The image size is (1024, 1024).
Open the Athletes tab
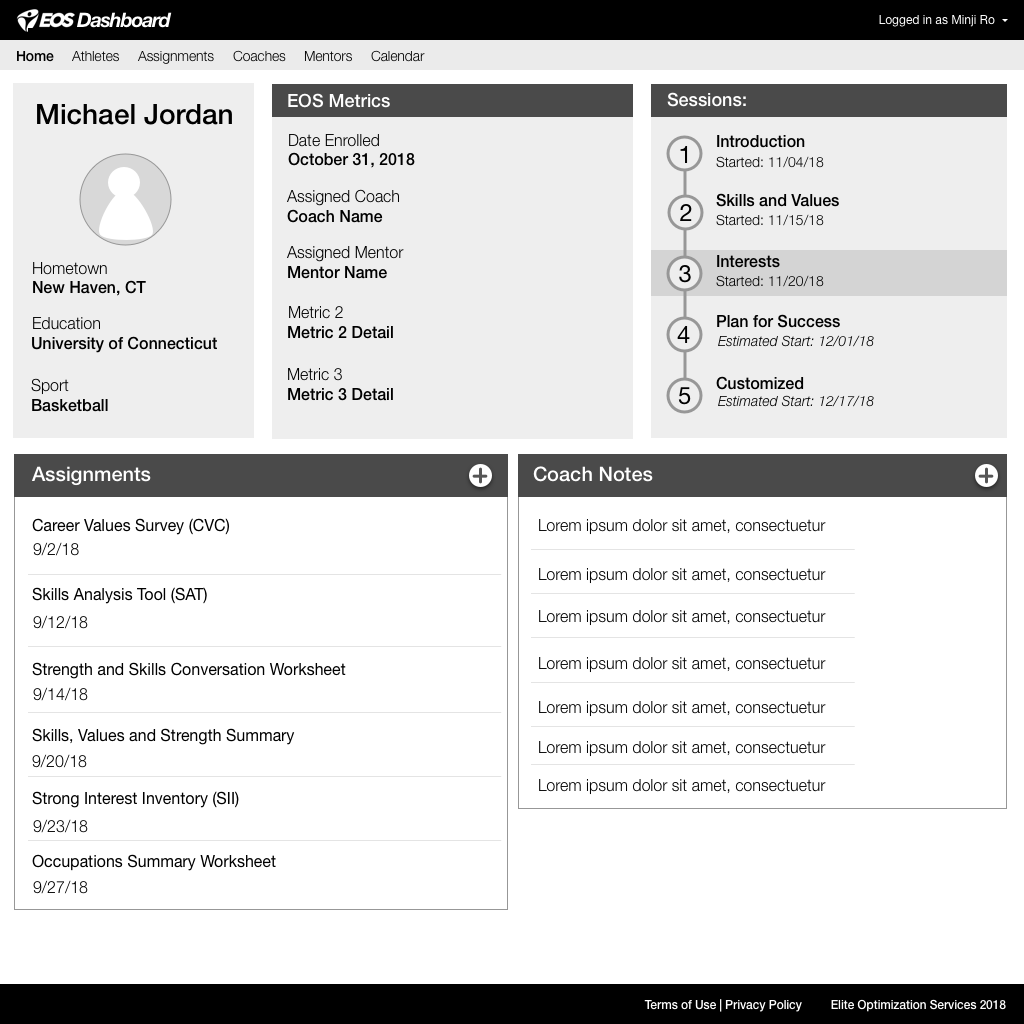point(95,56)
